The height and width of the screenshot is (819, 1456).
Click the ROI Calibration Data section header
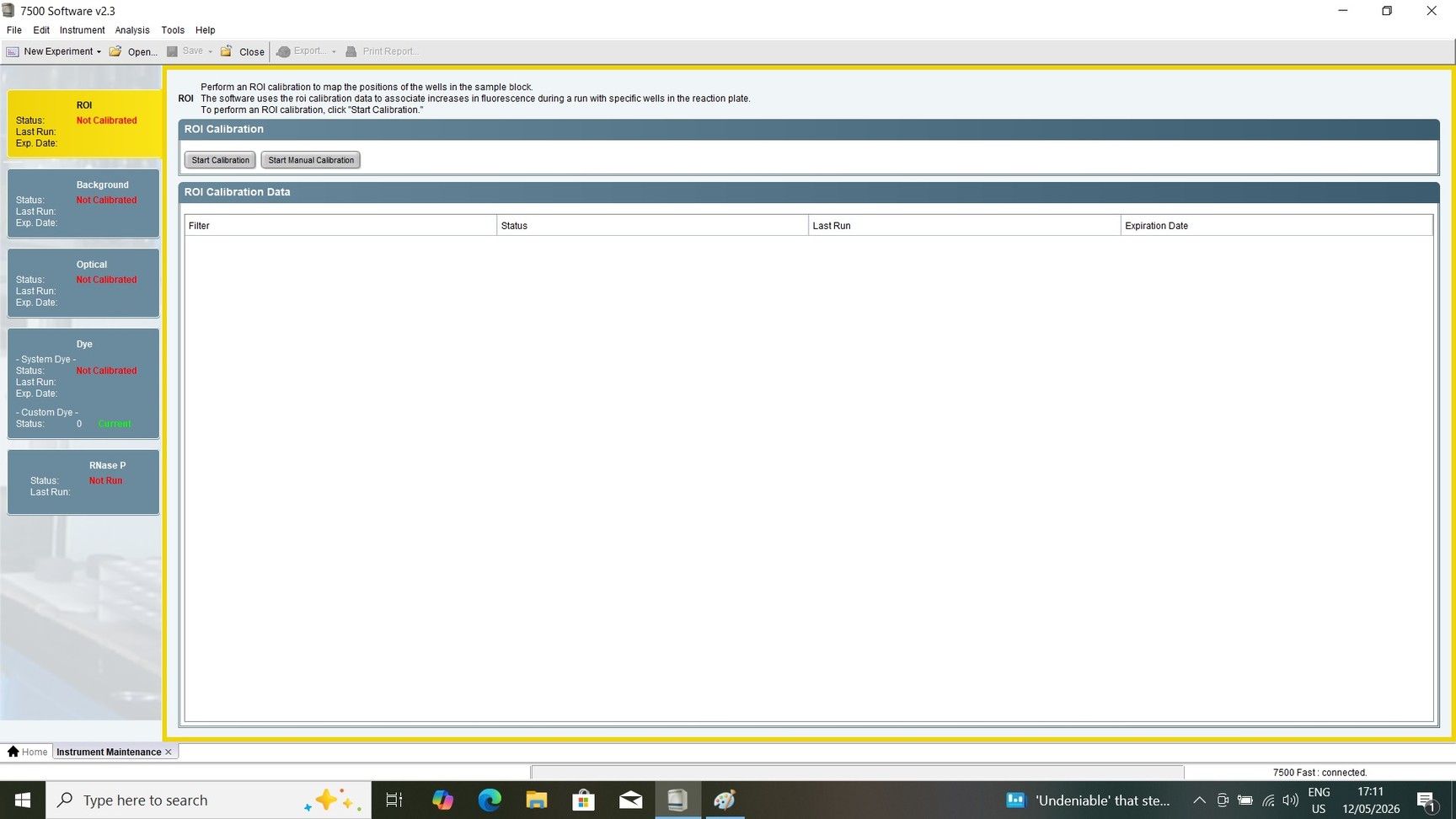(x=809, y=192)
